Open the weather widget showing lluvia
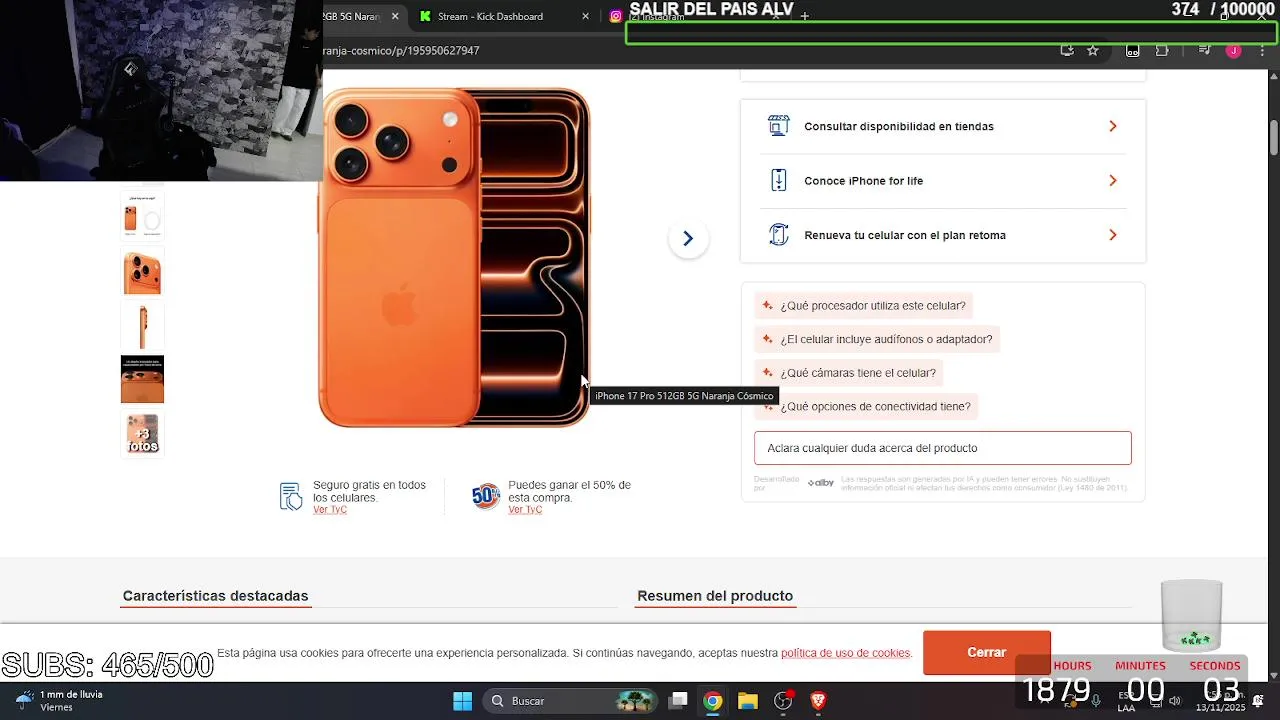 tap(60, 700)
